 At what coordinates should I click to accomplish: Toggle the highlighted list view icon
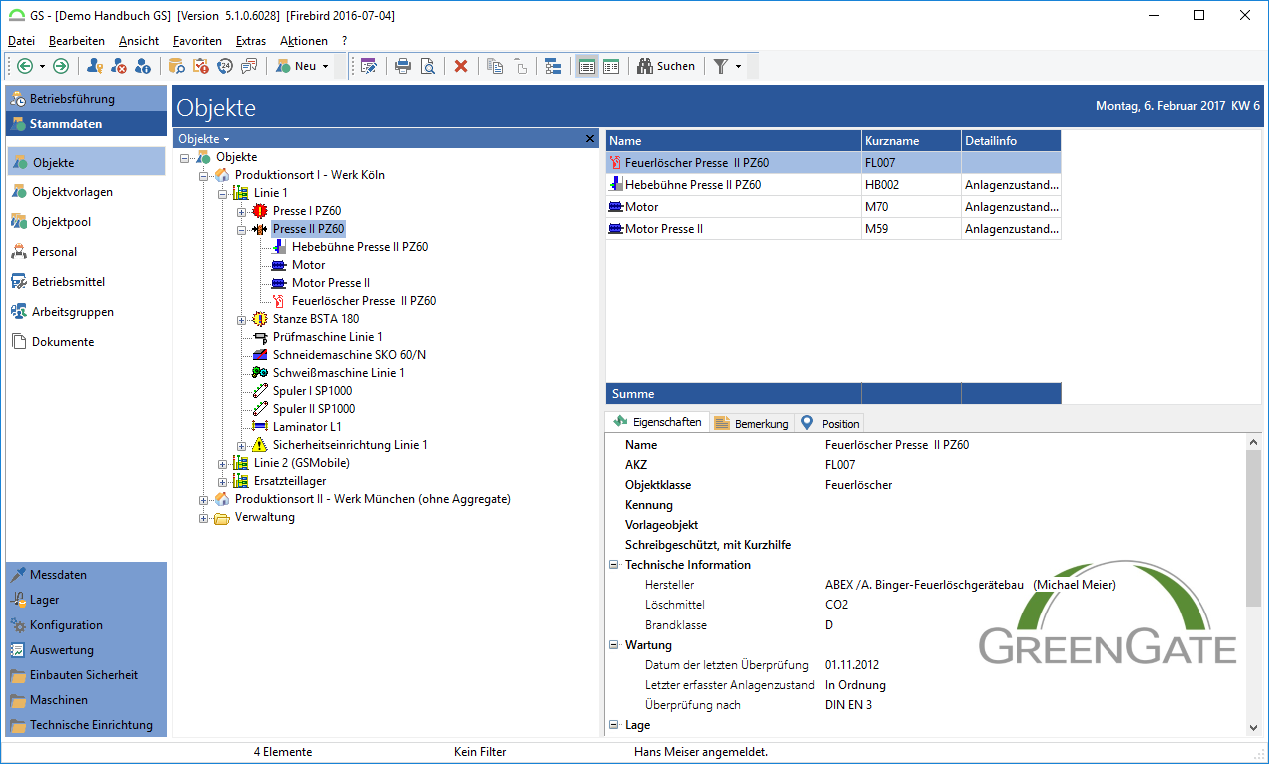[587, 66]
